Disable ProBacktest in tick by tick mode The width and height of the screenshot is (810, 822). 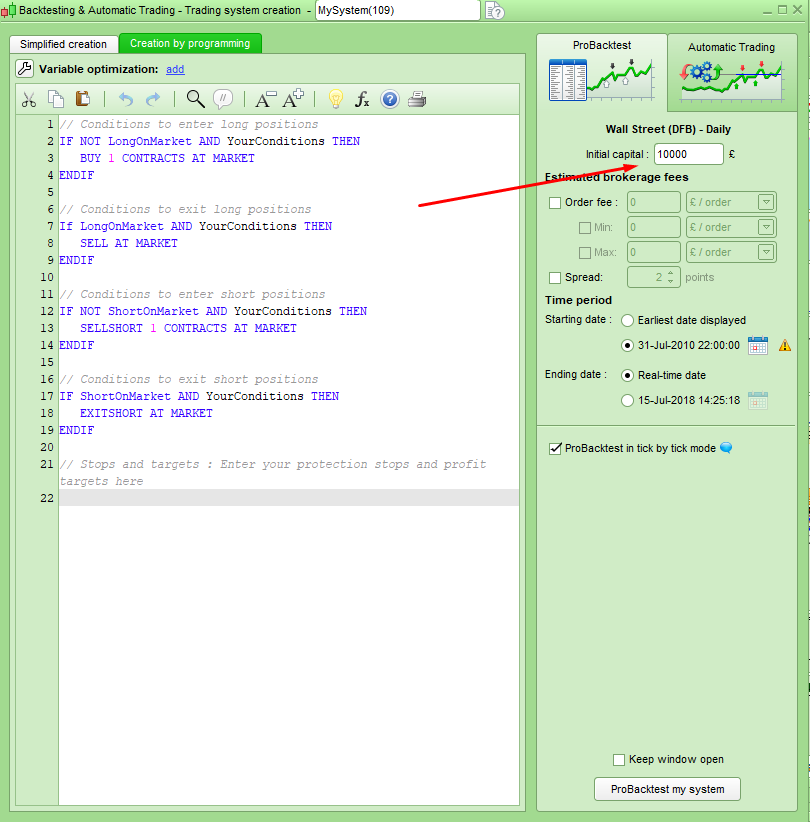coord(556,448)
